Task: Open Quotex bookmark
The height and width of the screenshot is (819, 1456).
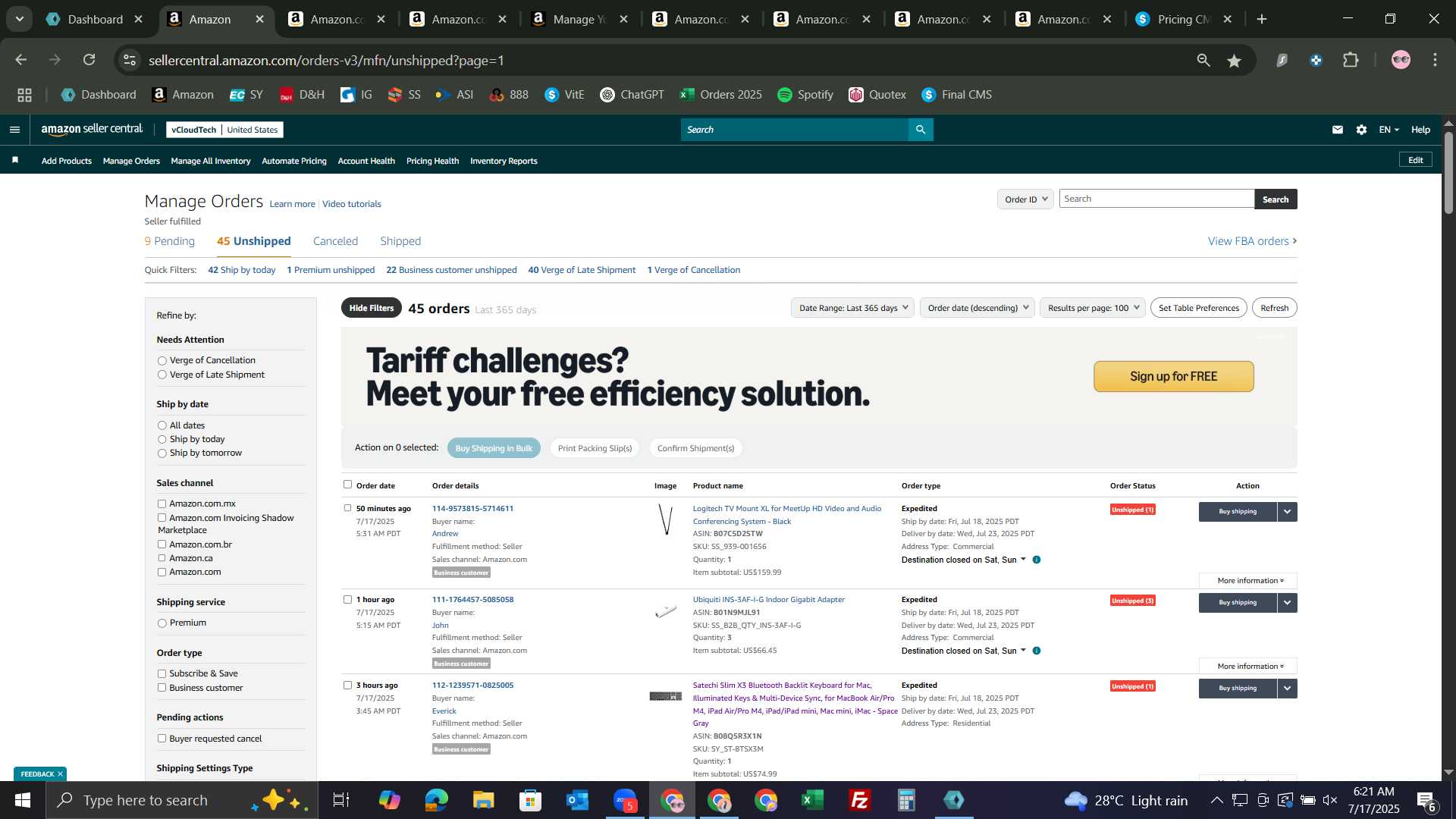Action: [x=877, y=95]
